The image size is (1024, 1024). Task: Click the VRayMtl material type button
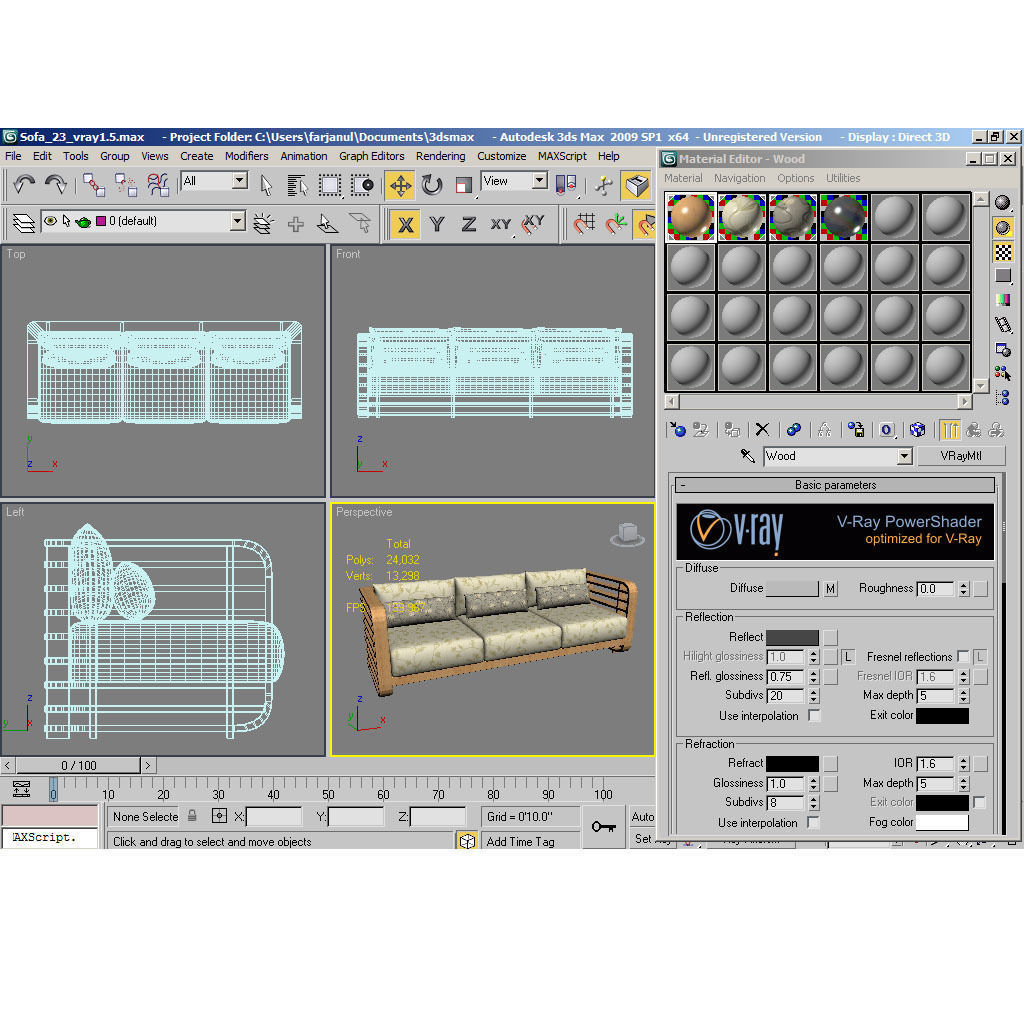[x=961, y=456]
